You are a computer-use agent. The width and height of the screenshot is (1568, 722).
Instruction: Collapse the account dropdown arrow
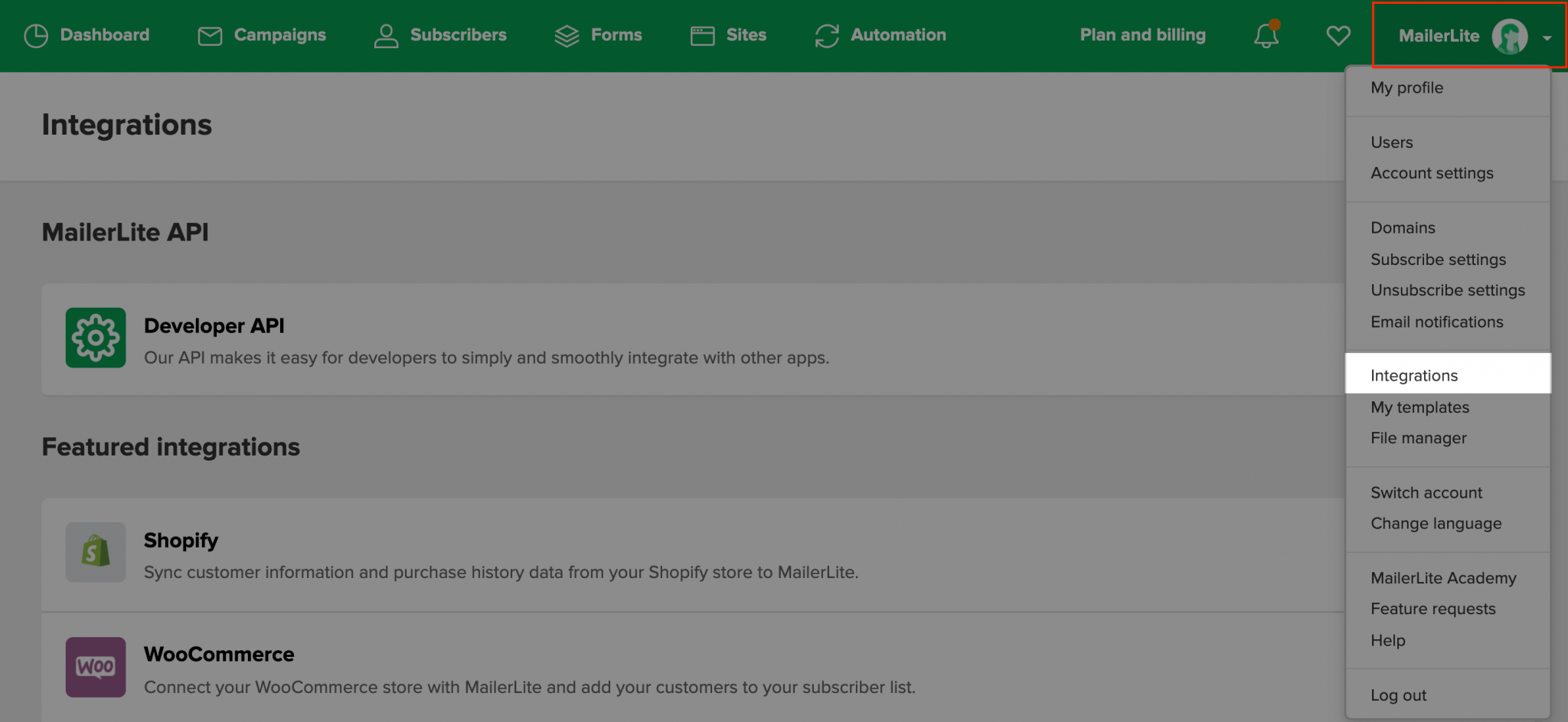pos(1547,38)
